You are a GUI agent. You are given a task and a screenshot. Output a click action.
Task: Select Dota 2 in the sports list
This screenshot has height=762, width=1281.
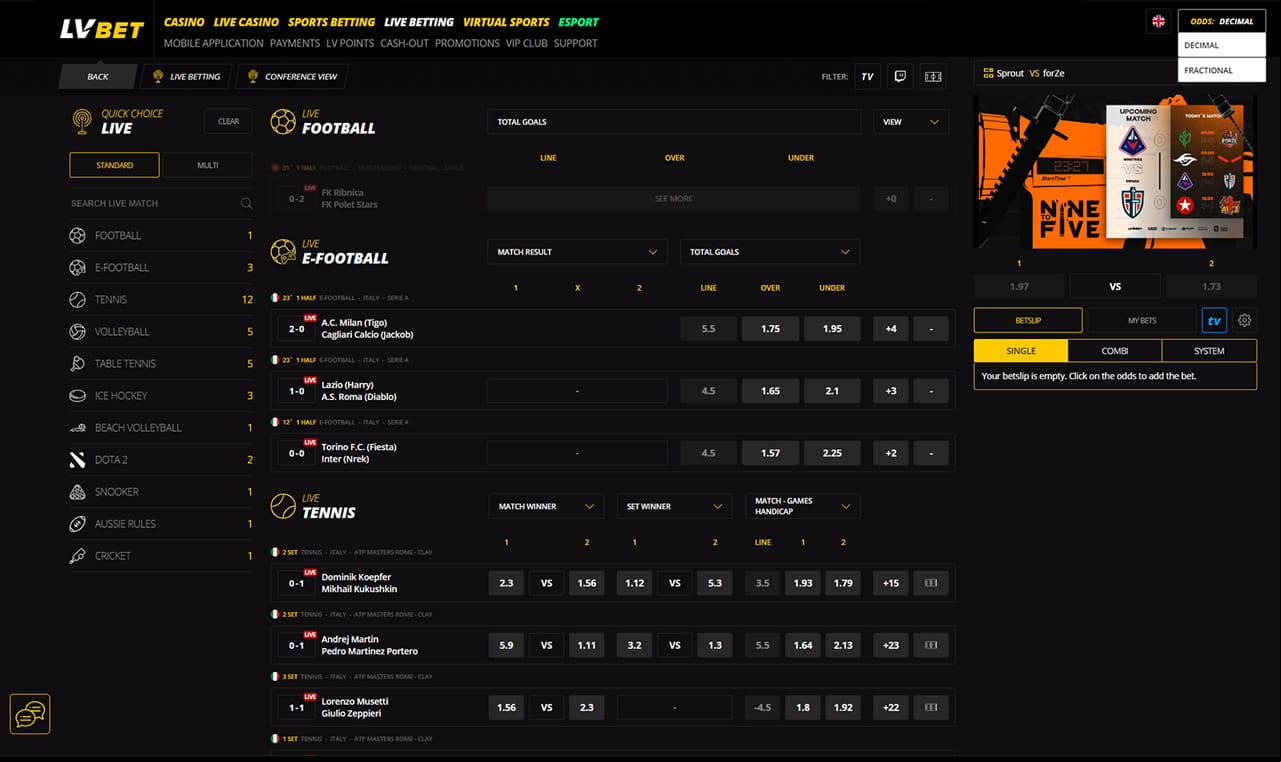pyautogui.click(x=161, y=460)
